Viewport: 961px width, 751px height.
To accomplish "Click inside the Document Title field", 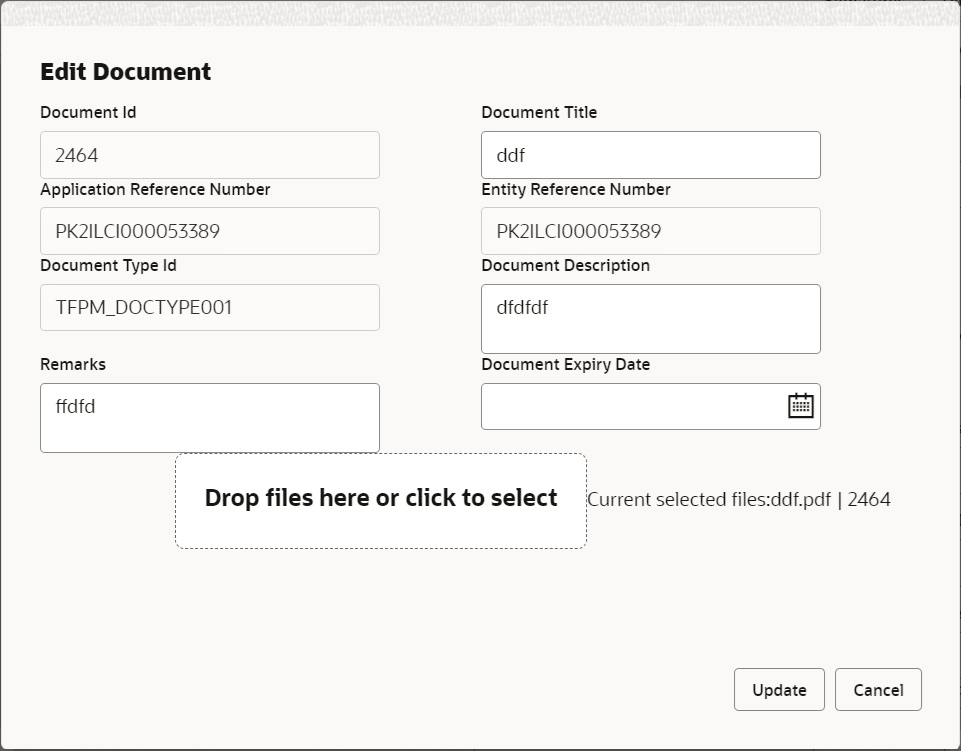I will pos(650,155).
